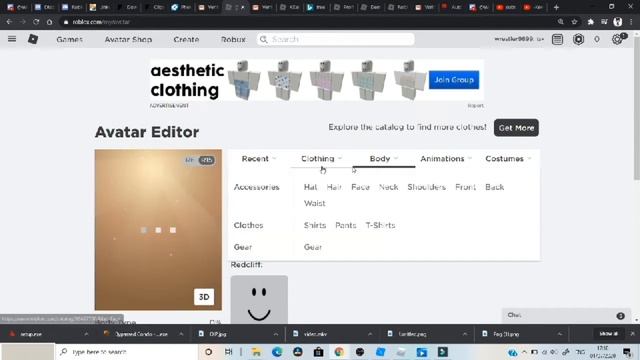Select T-Shirts under Clothes
Viewport: 640px width, 360px height.
380,225
